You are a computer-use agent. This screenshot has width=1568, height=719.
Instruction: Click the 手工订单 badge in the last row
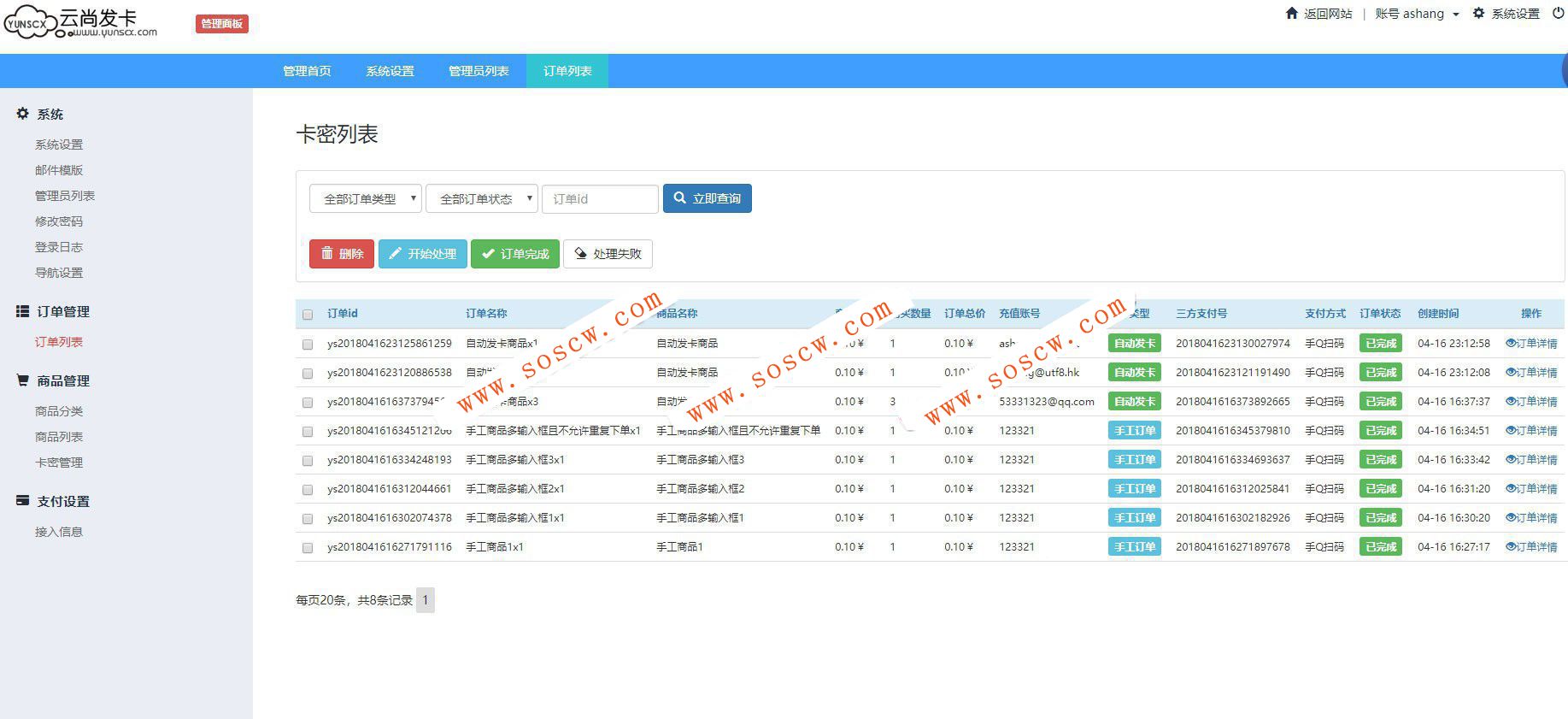1135,547
